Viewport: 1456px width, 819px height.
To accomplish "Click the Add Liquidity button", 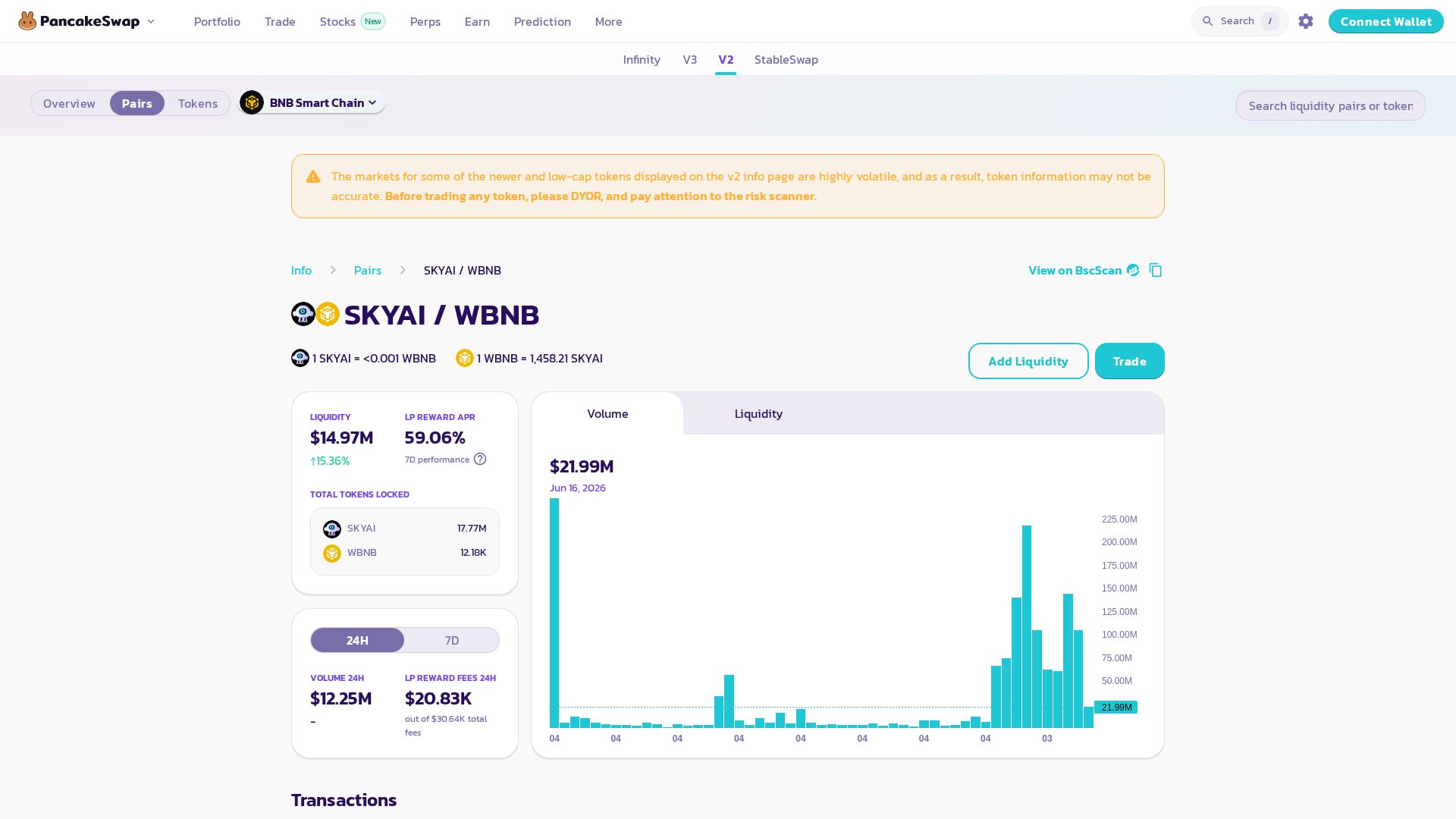I will click(1028, 361).
